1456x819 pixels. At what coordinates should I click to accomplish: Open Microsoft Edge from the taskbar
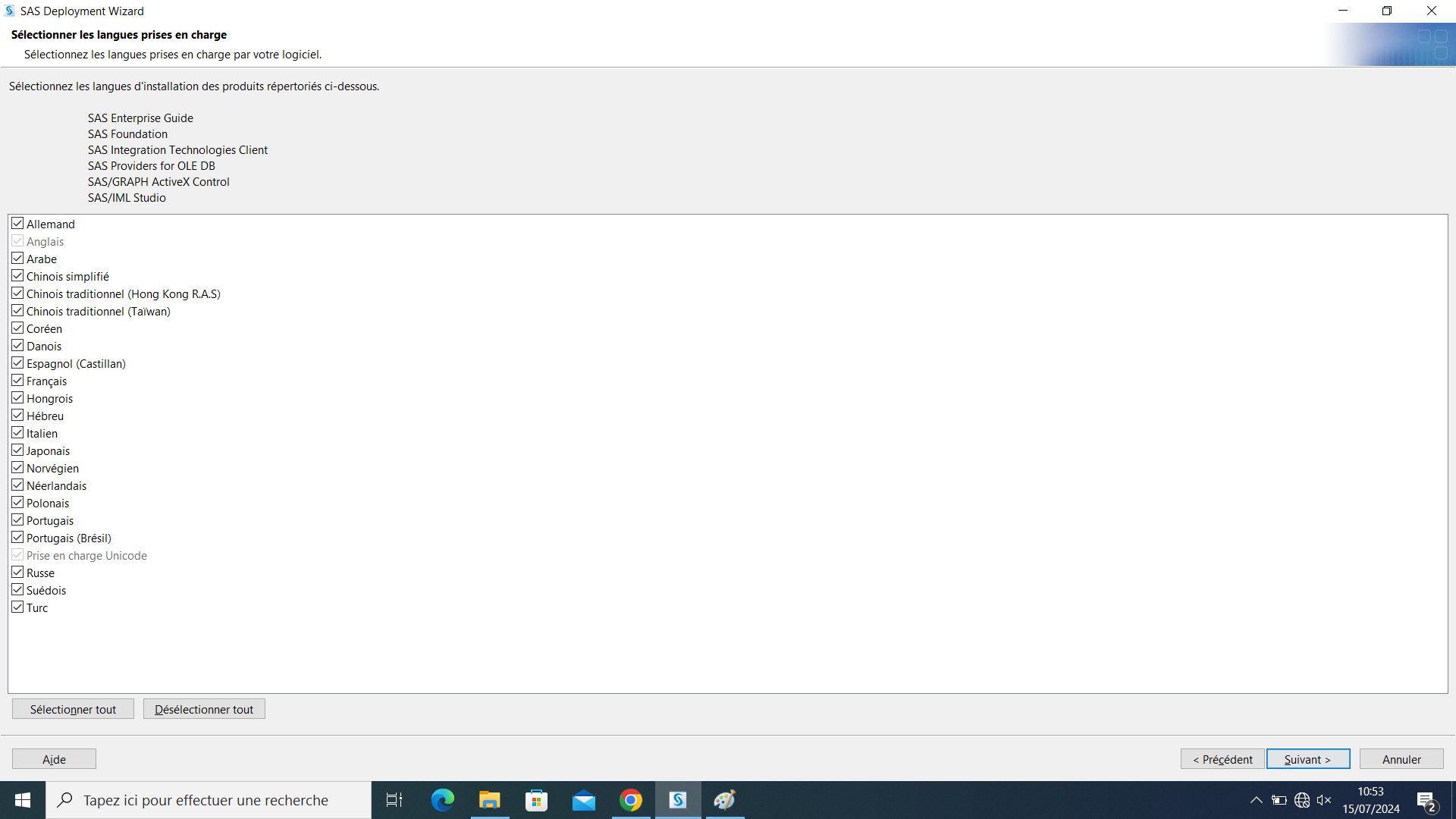pos(442,800)
